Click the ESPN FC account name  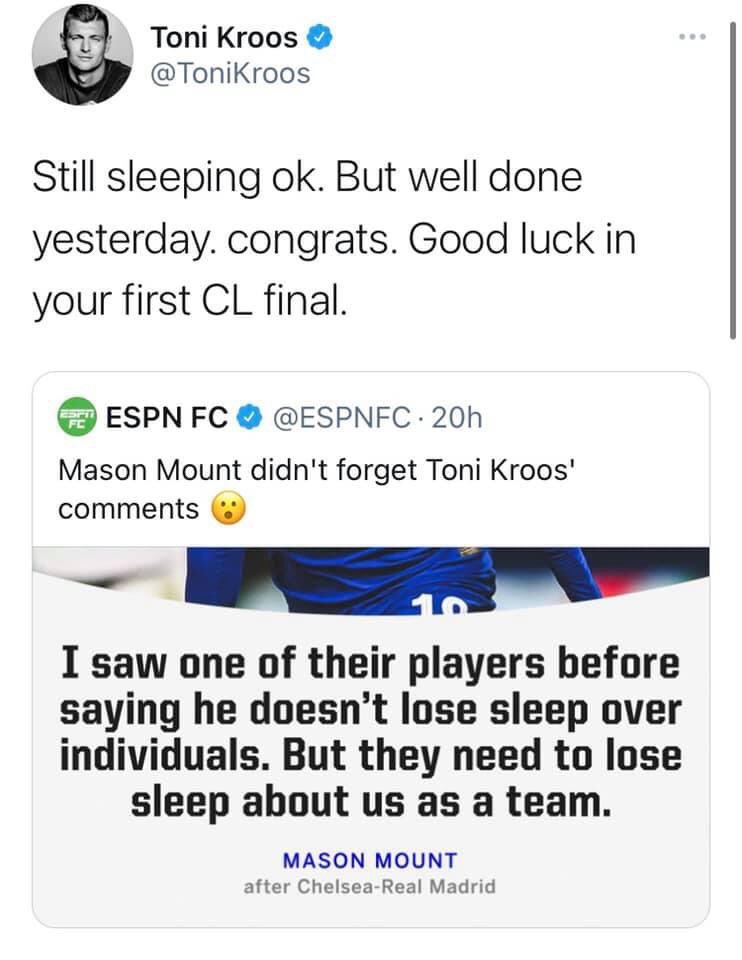click(x=166, y=417)
